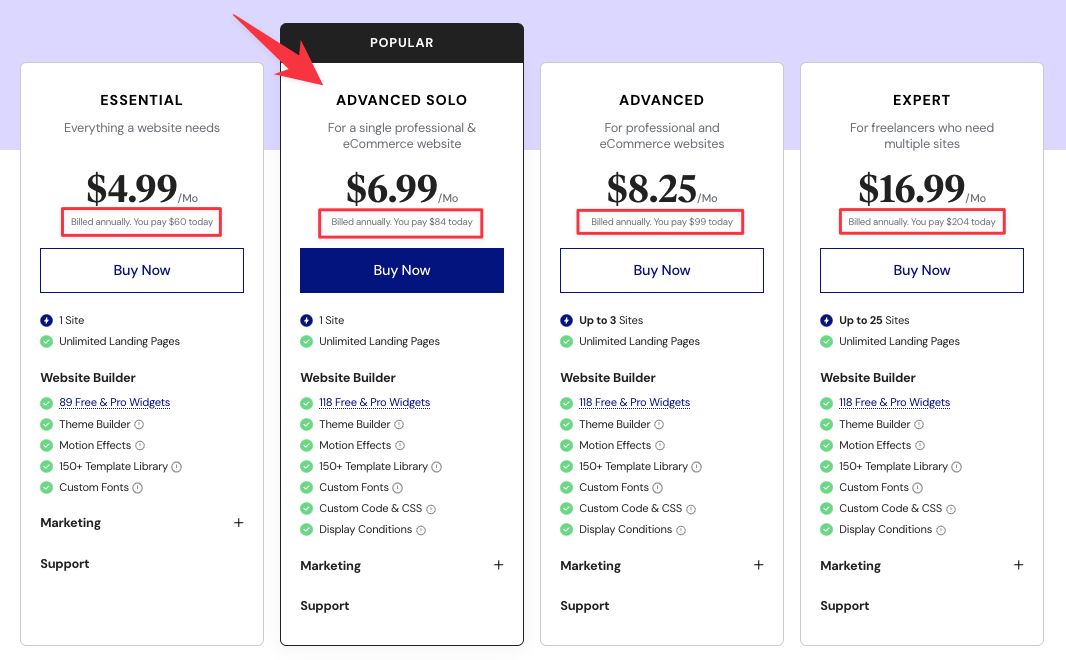1066x660 pixels.
Task: Expand the Marketing section under Expert
Action: point(1019,565)
